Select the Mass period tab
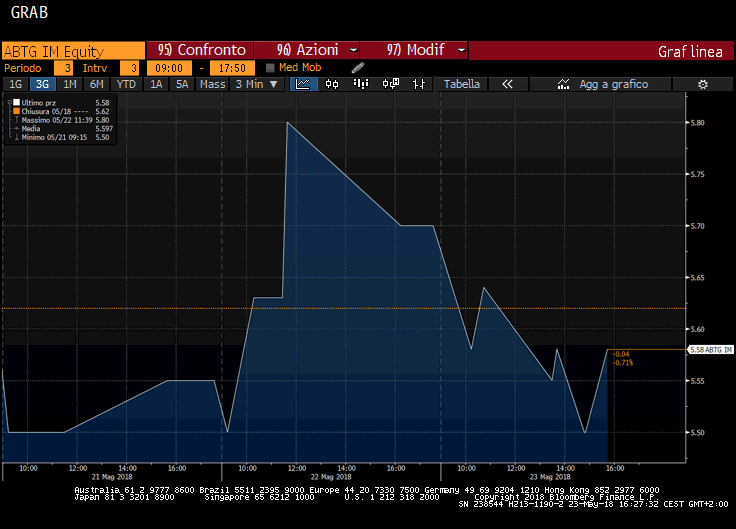This screenshot has height=529, width=736. pyautogui.click(x=213, y=84)
